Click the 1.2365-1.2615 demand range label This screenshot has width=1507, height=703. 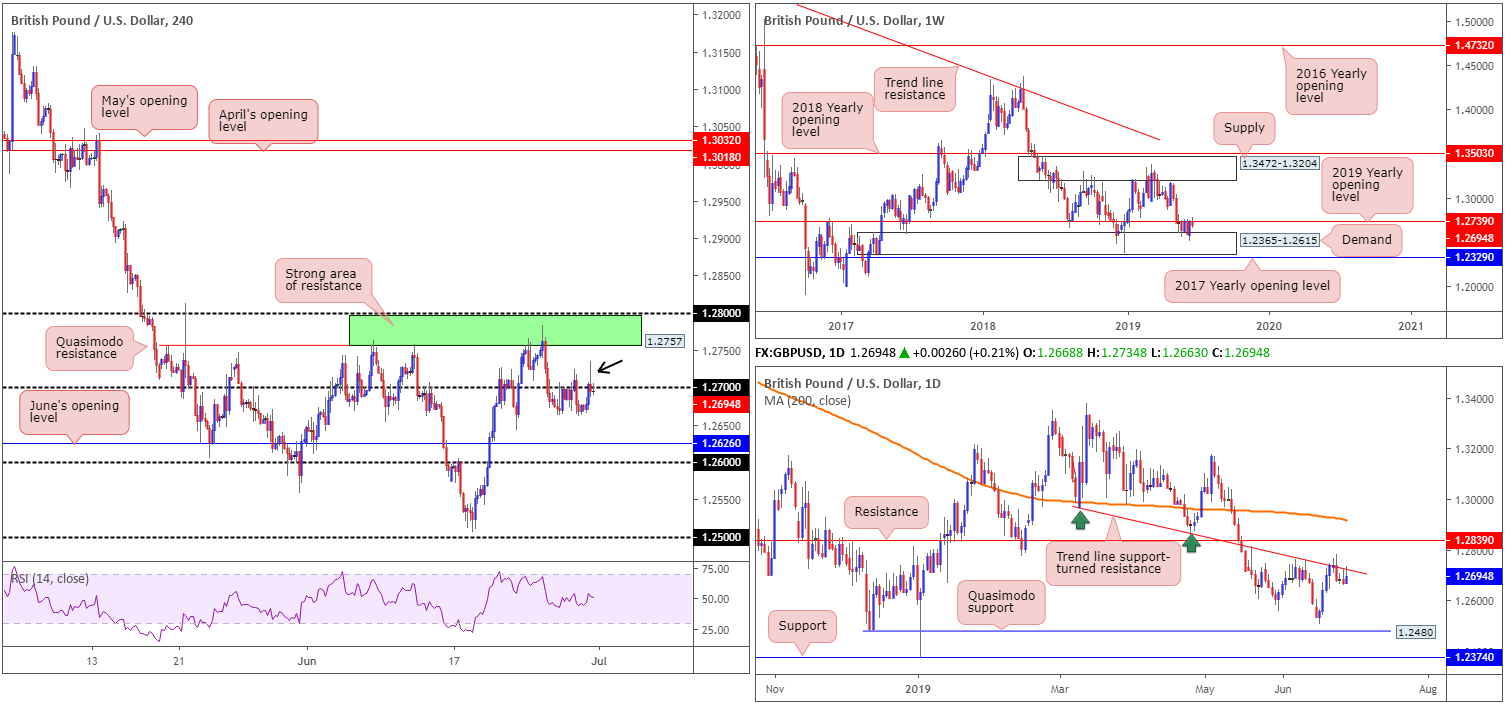click(1279, 240)
